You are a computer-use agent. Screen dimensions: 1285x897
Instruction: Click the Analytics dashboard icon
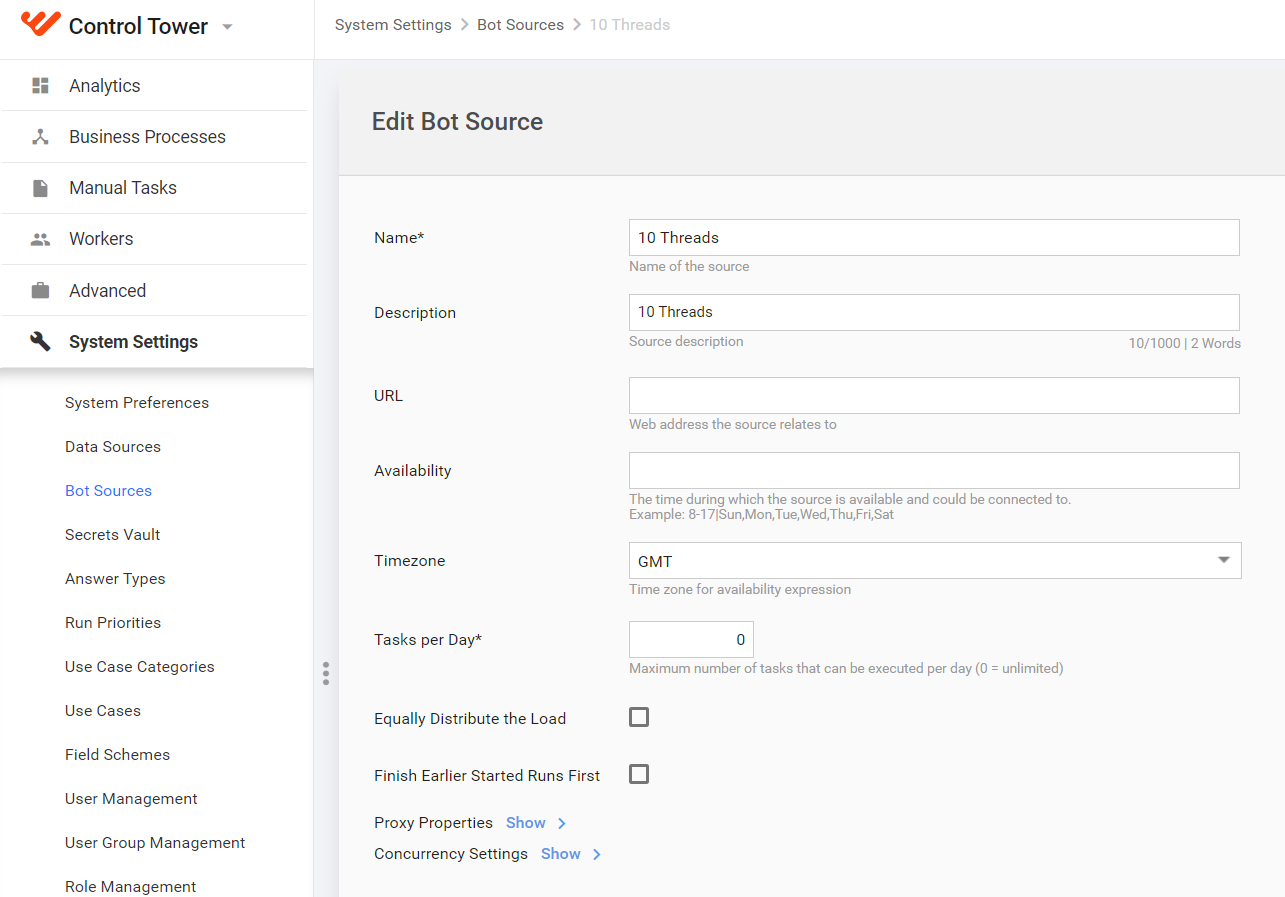(40, 85)
